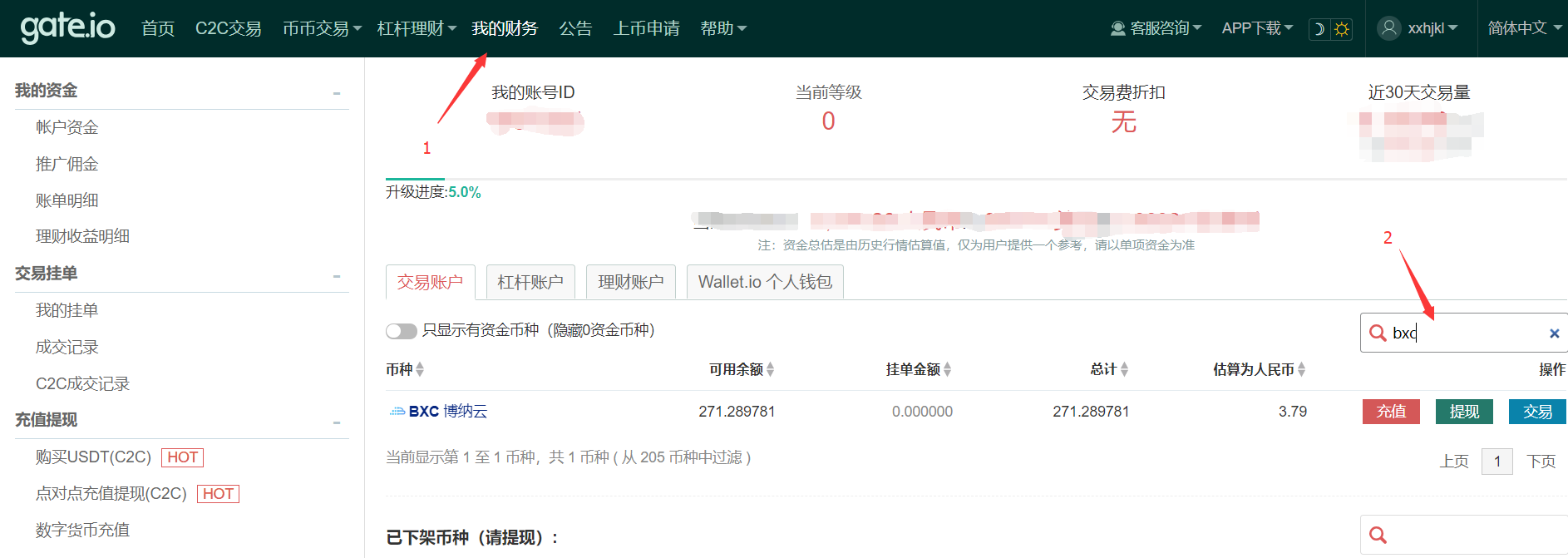This screenshot has width=1568, height=558.
Task: Go to 首页 in the top navigation
Action: tap(158, 28)
